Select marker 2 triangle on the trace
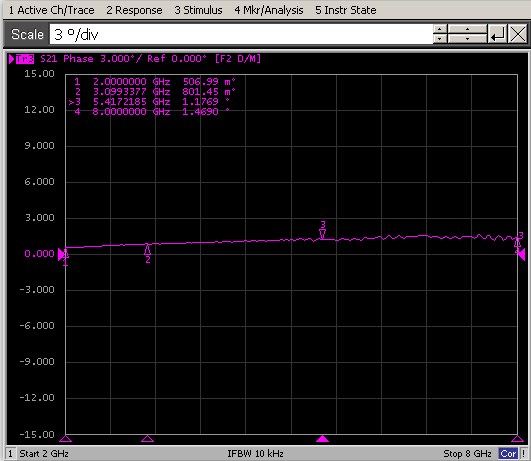The width and height of the screenshot is (531, 461). 147,250
